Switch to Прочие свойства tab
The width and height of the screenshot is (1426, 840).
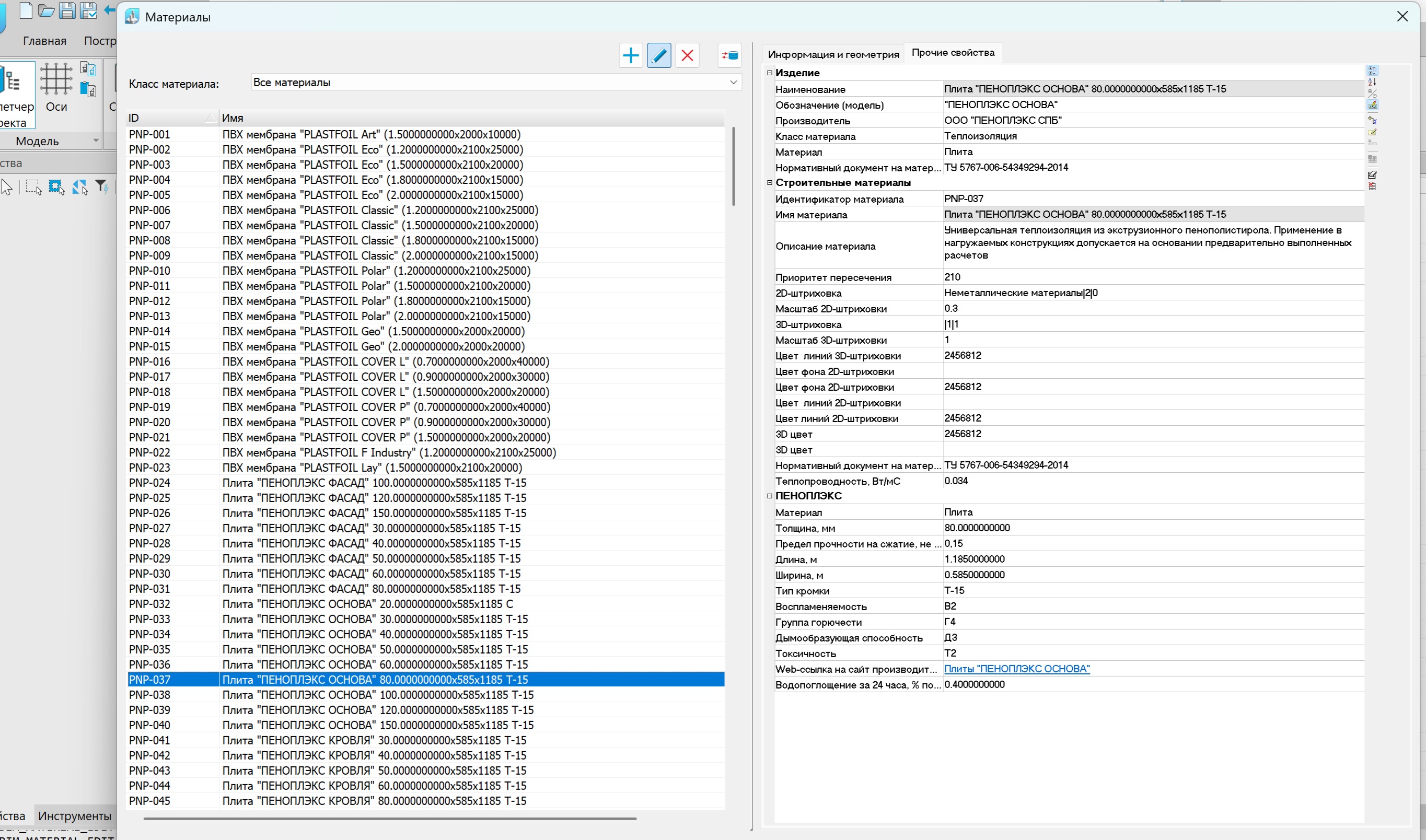click(953, 53)
